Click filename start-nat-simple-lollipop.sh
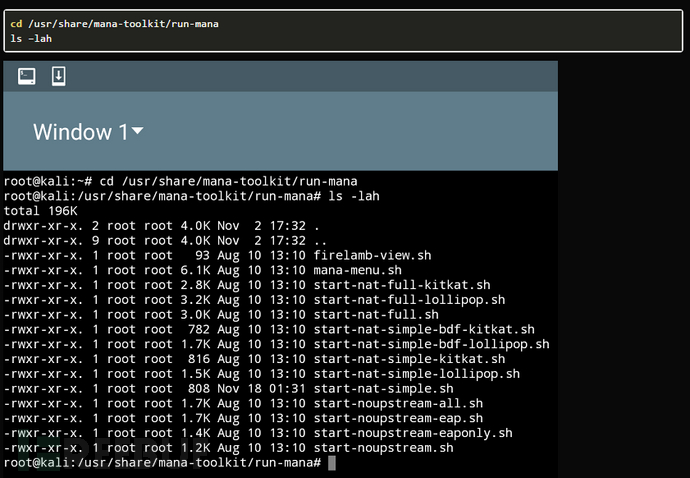Viewport: 690px width, 478px height. pos(417,374)
